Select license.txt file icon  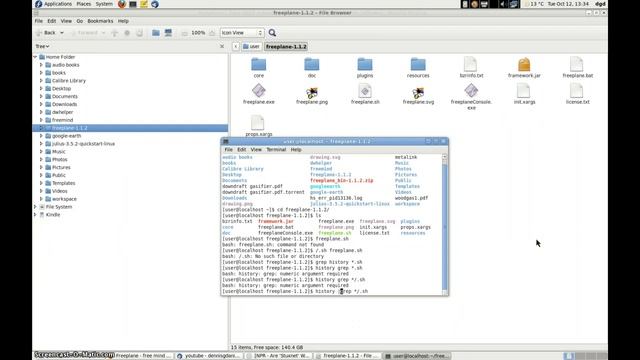[576, 91]
